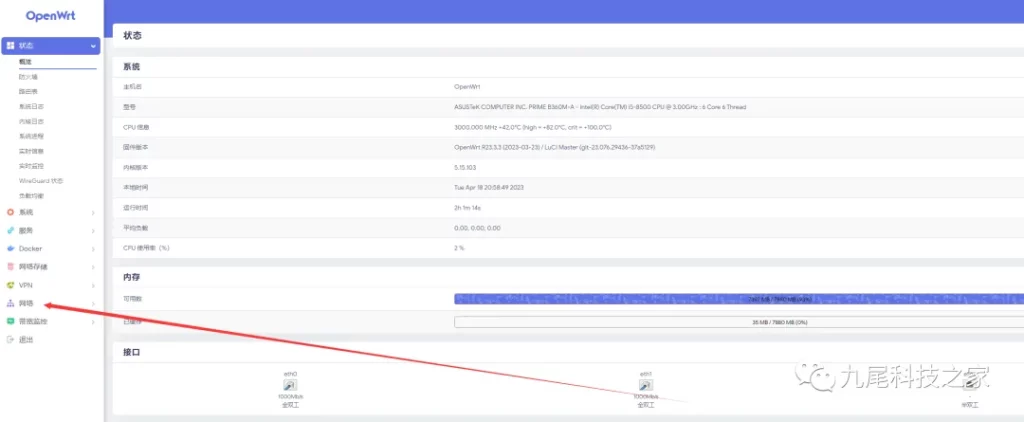The width and height of the screenshot is (1024, 422).
Task: Expand the VPN menu arrow
Action: (93, 285)
